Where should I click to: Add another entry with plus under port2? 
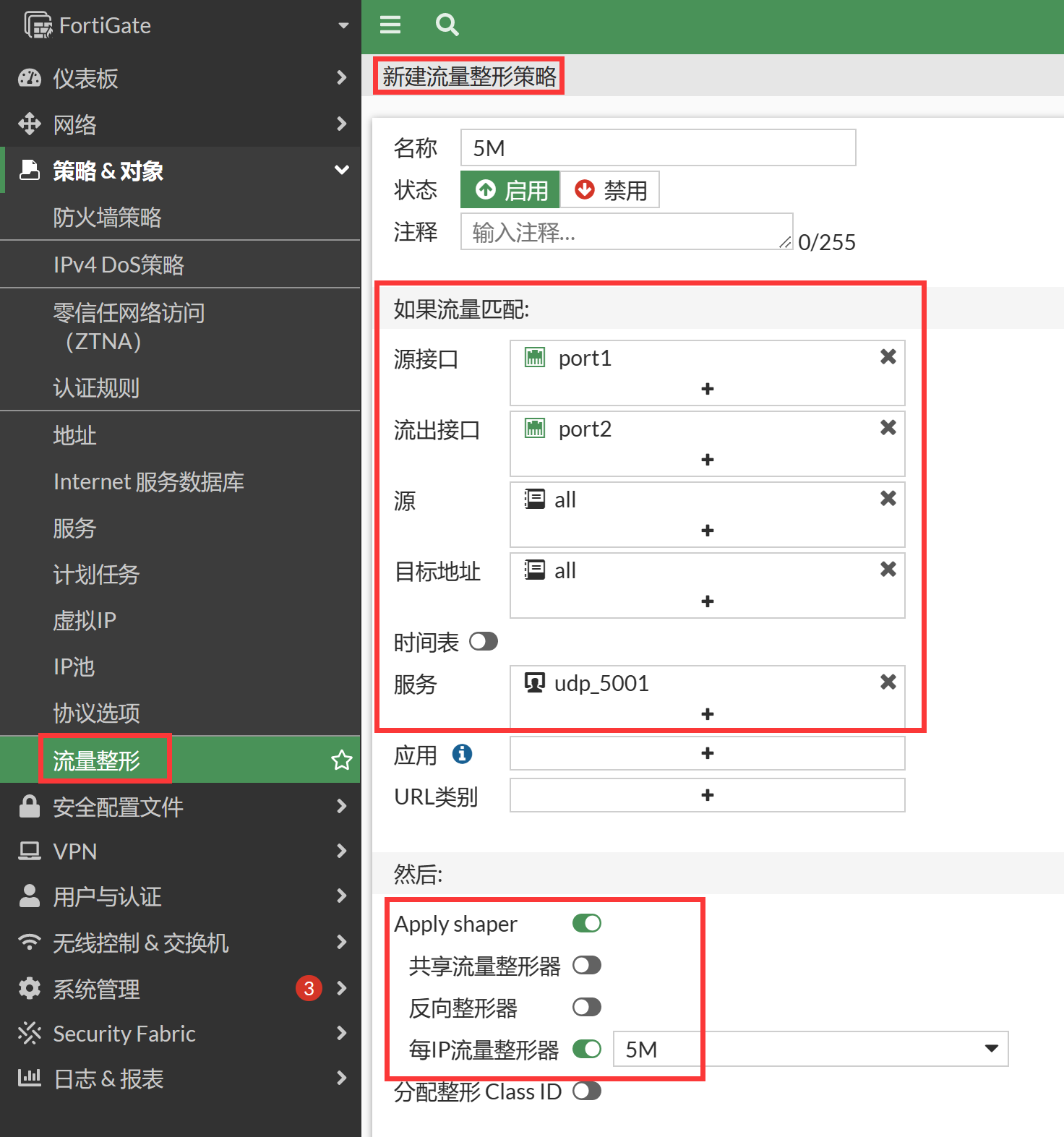tap(707, 460)
